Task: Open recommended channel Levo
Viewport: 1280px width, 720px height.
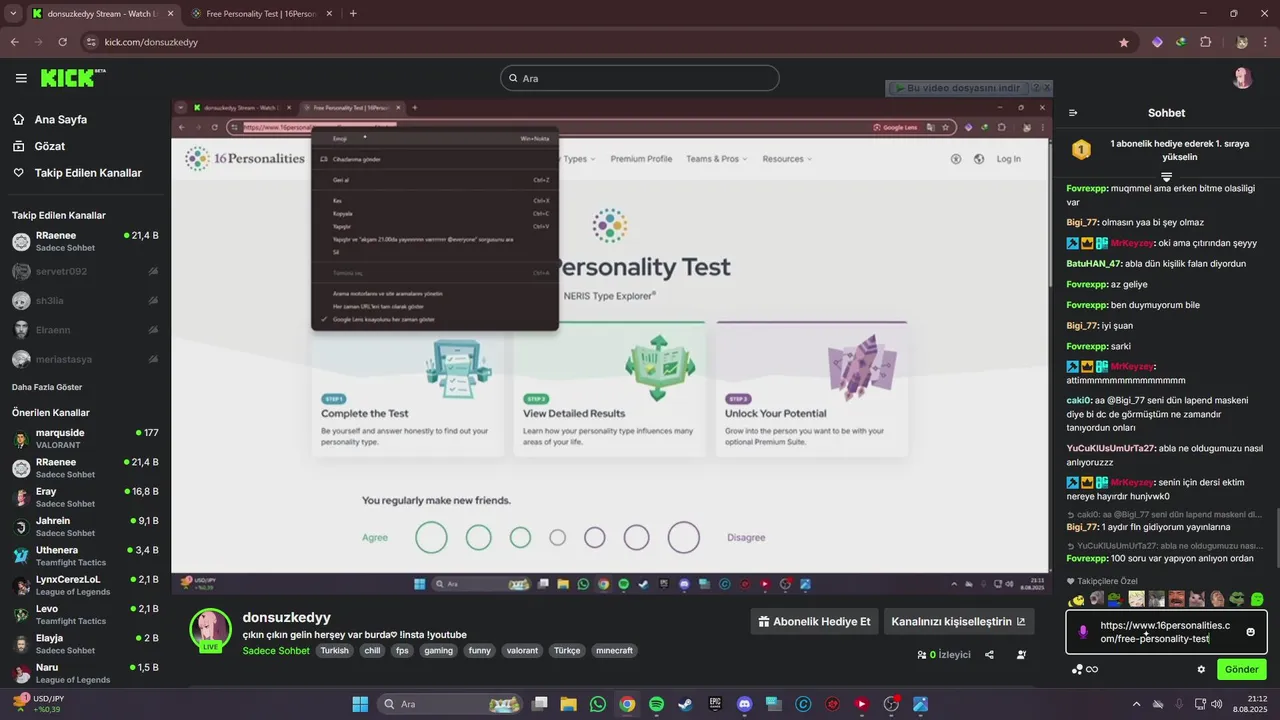Action: click(x=85, y=614)
